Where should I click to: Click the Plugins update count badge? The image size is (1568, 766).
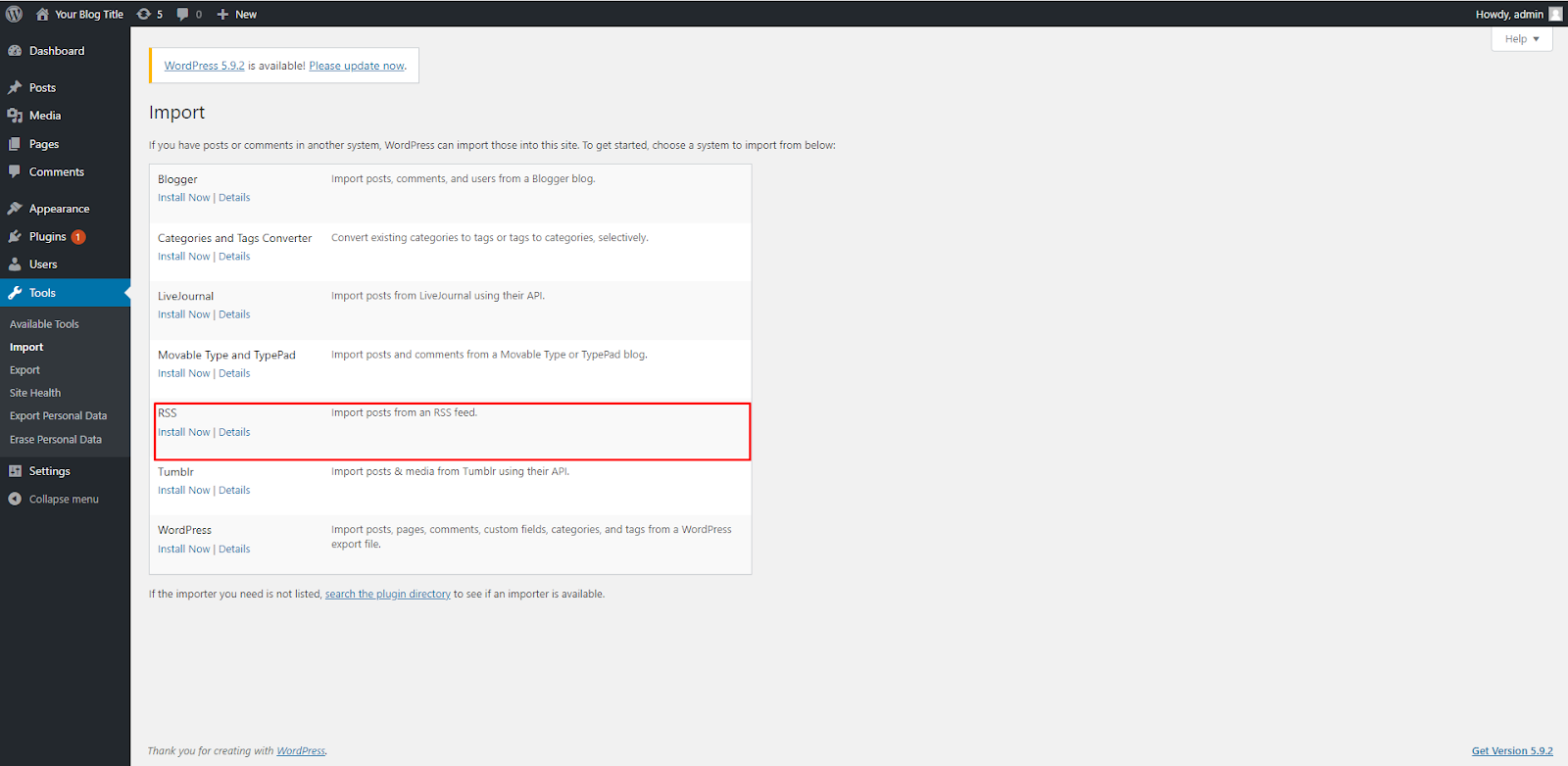click(x=78, y=237)
